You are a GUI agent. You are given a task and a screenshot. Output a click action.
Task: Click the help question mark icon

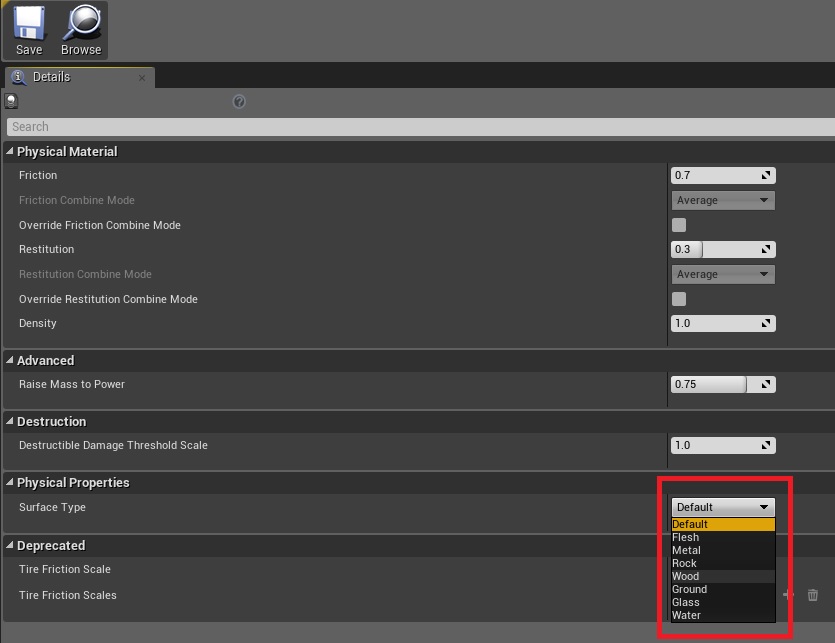239,101
